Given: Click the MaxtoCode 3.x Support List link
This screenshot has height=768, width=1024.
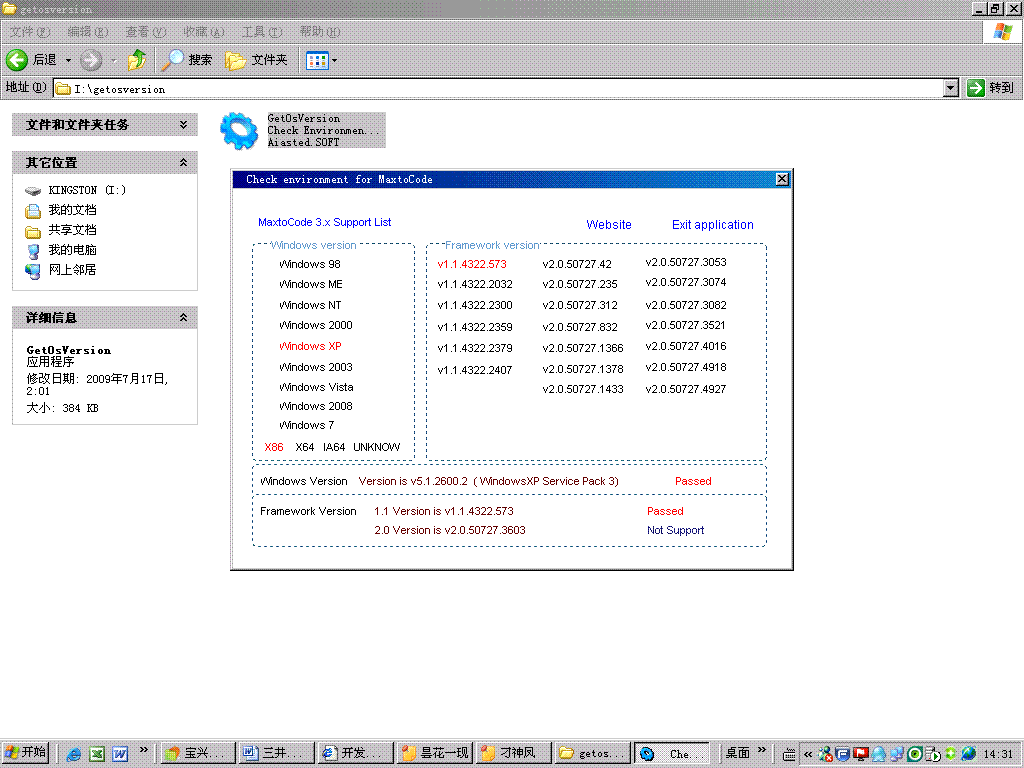Looking at the screenshot, I should (x=325, y=222).
